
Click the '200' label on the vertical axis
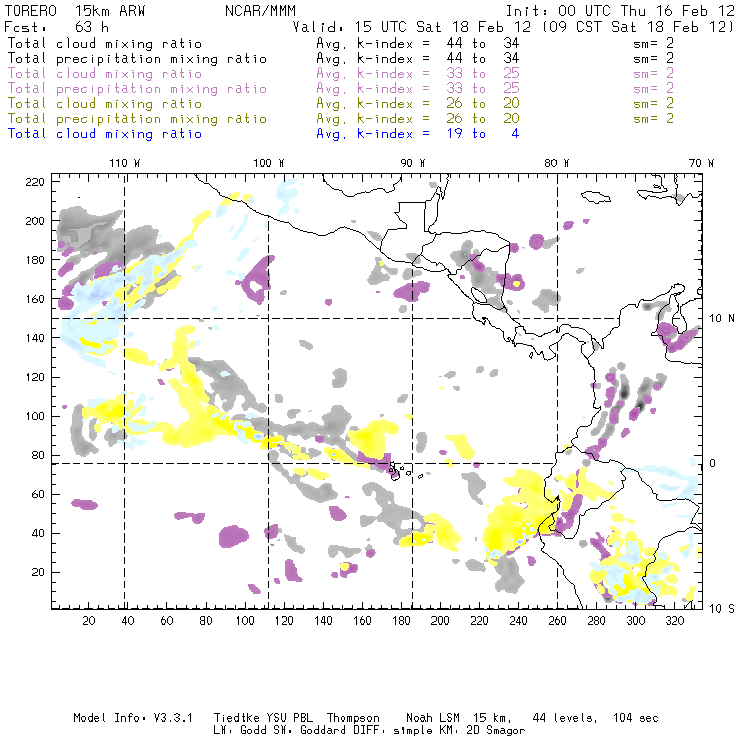click(35, 221)
